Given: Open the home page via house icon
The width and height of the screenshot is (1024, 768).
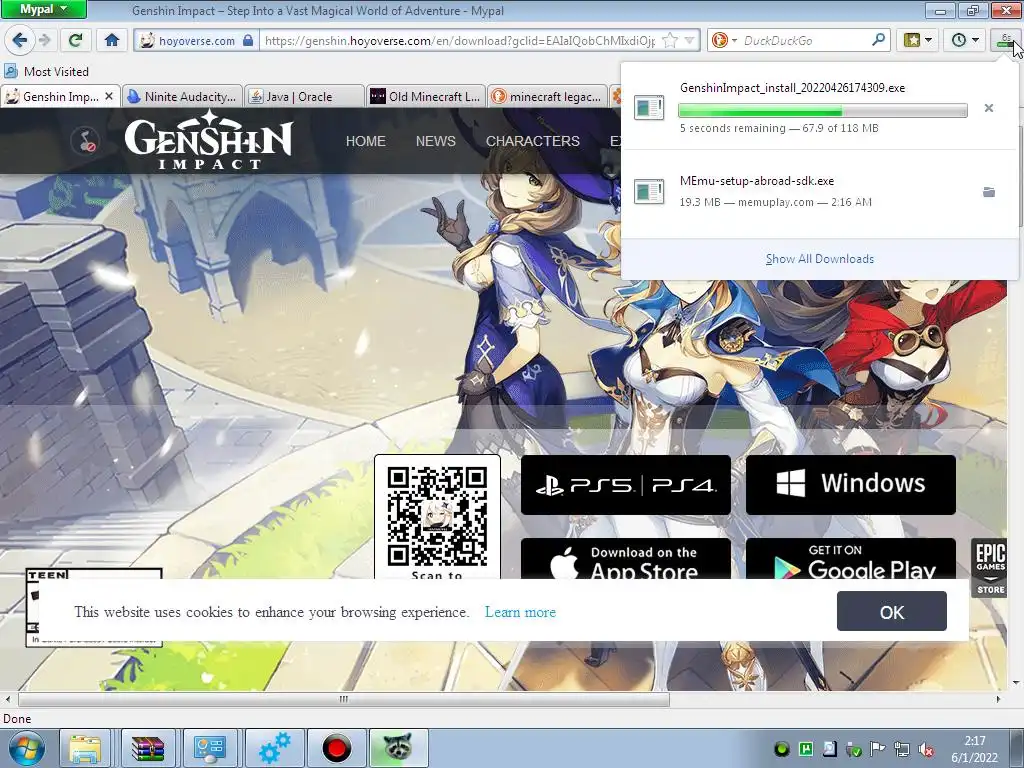Looking at the screenshot, I should tap(112, 40).
